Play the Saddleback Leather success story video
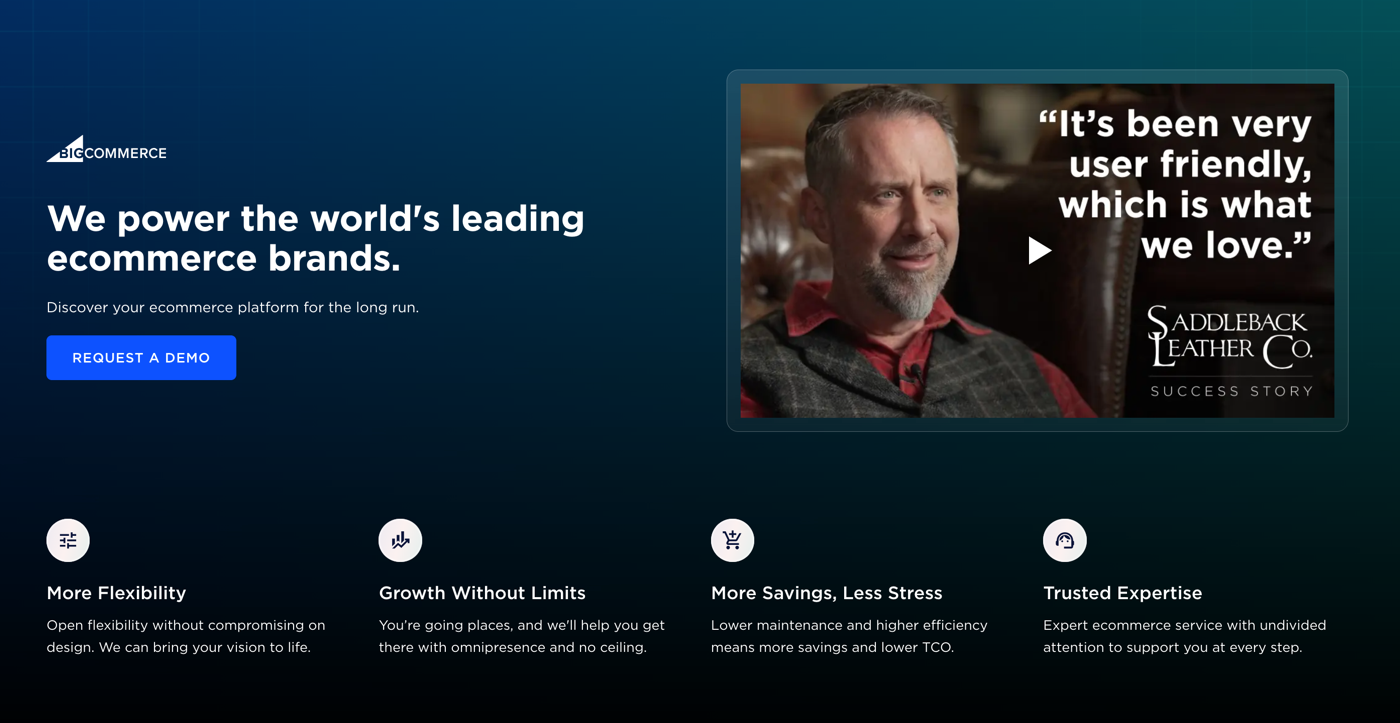 pyautogui.click(x=1040, y=250)
